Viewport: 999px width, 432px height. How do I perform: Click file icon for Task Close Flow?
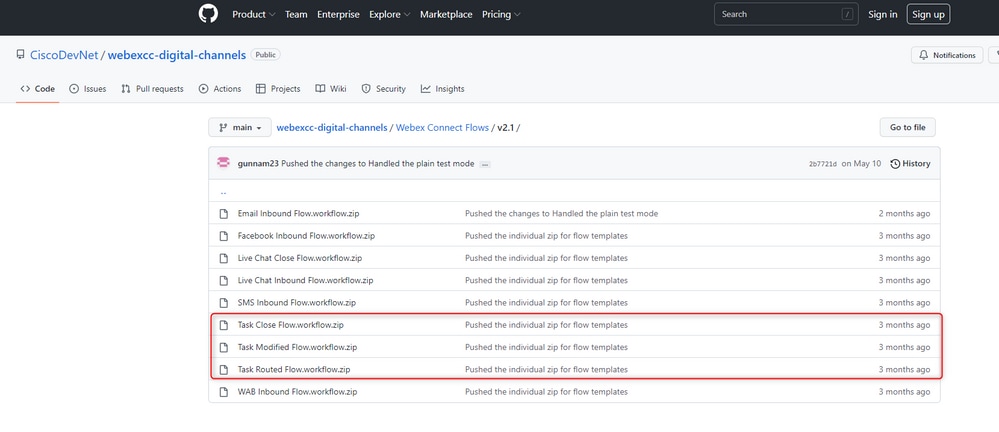click(224, 325)
